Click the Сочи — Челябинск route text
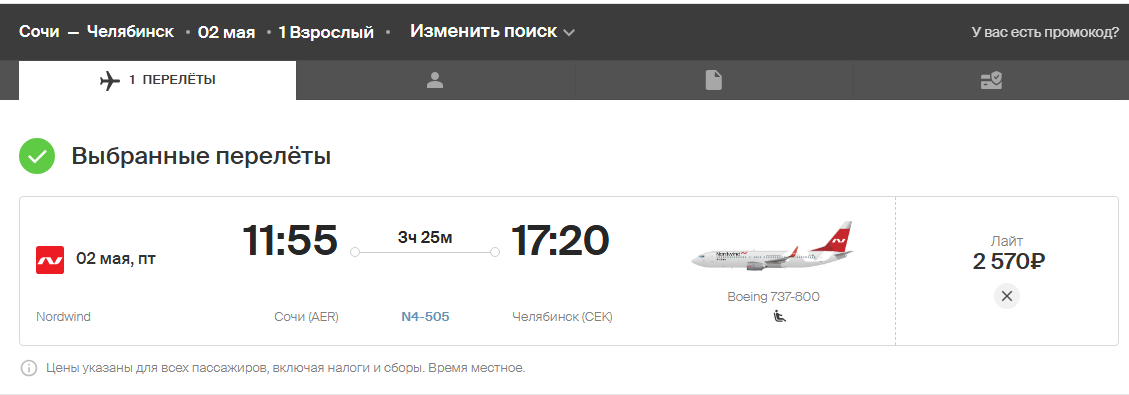1129x395 pixels. pos(96,32)
